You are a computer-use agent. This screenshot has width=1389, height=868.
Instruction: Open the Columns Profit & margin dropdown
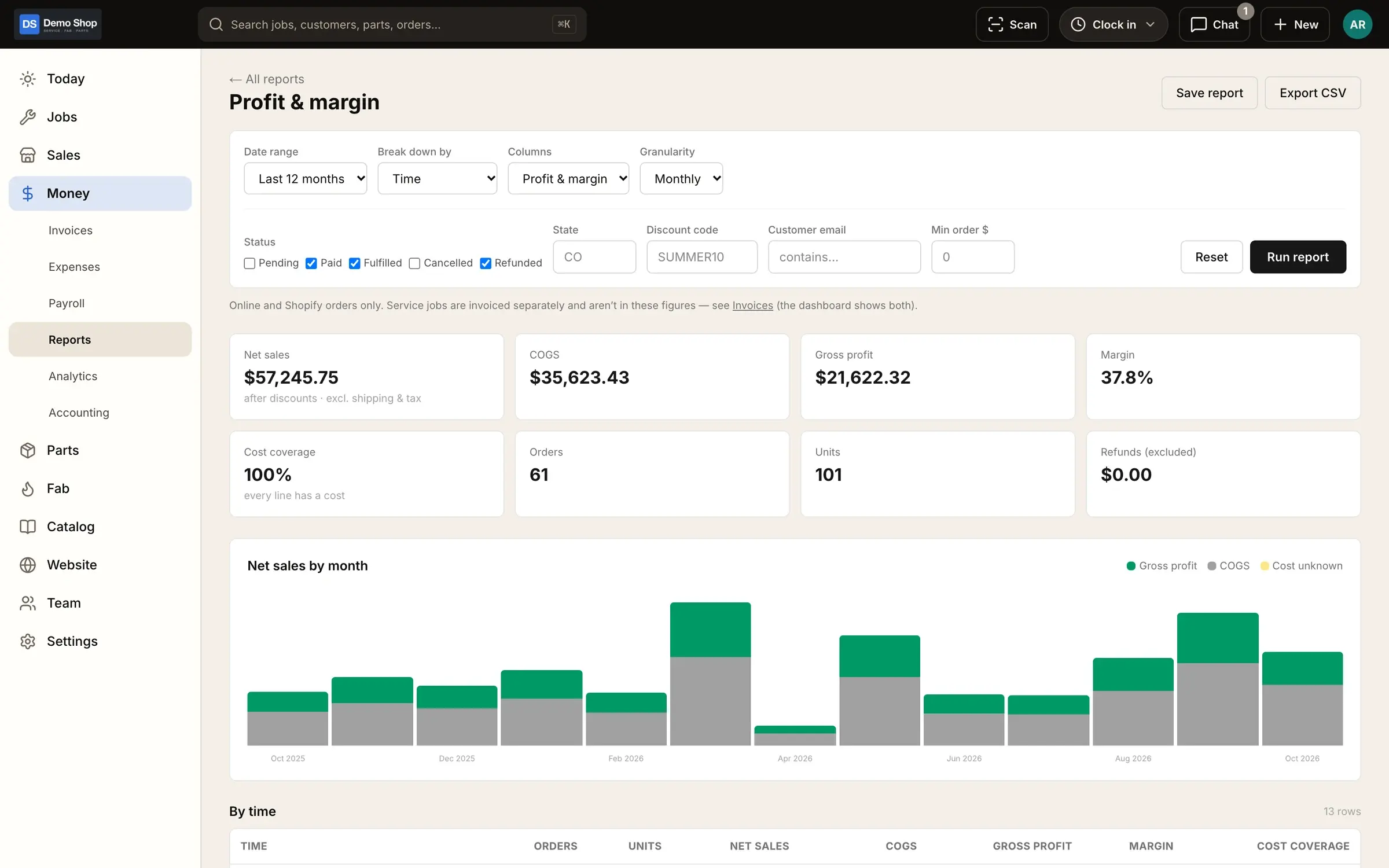pos(568,178)
